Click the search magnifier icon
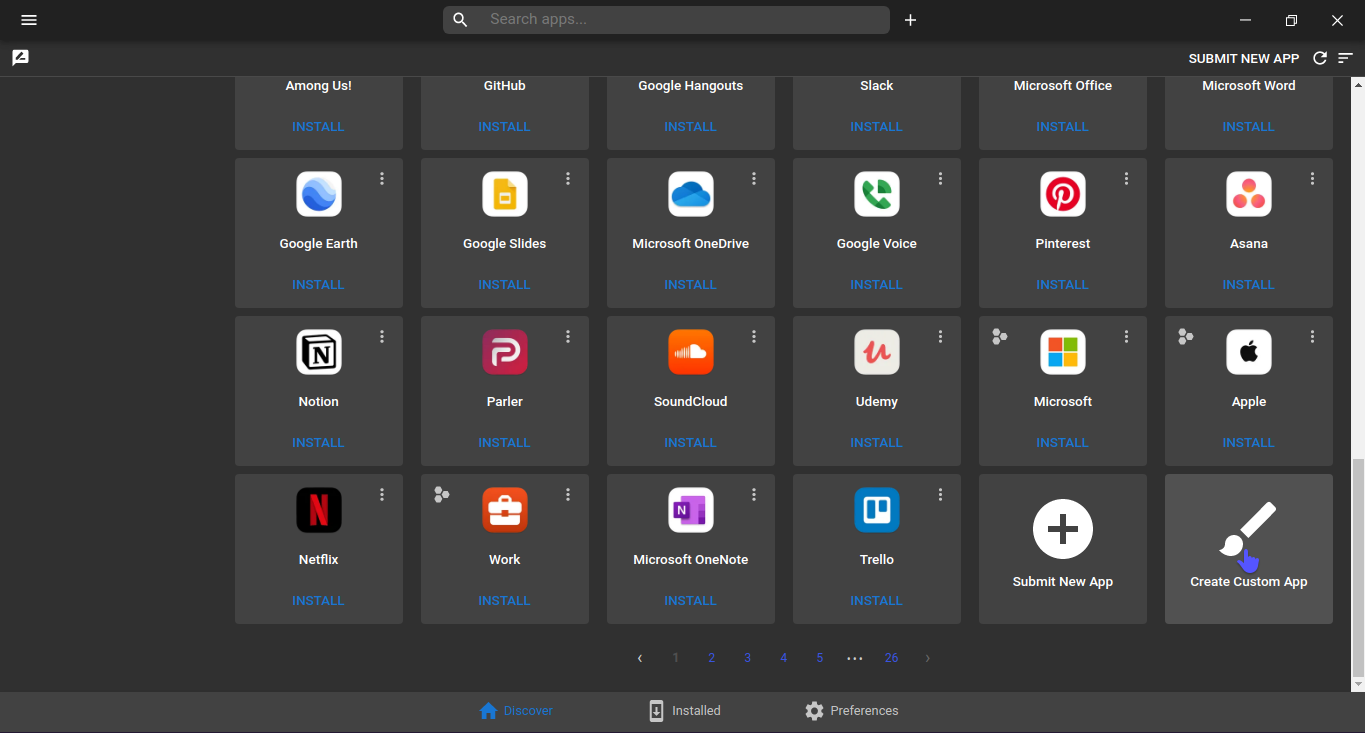1365x733 pixels. click(x=460, y=20)
